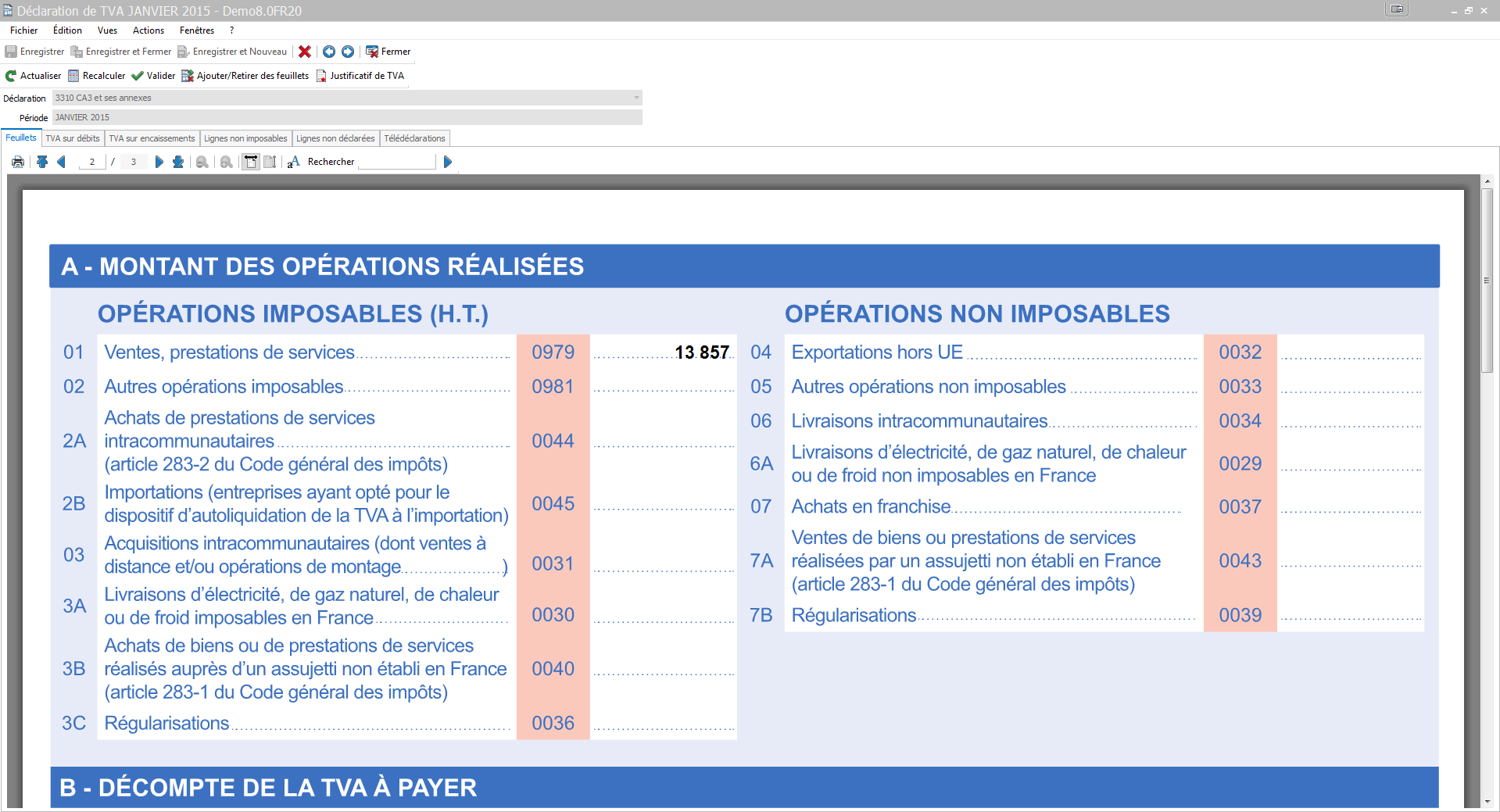The height and width of the screenshot is (812, 1500).
Task: Click scrollbar up arrow
Action: [1487, 181]
